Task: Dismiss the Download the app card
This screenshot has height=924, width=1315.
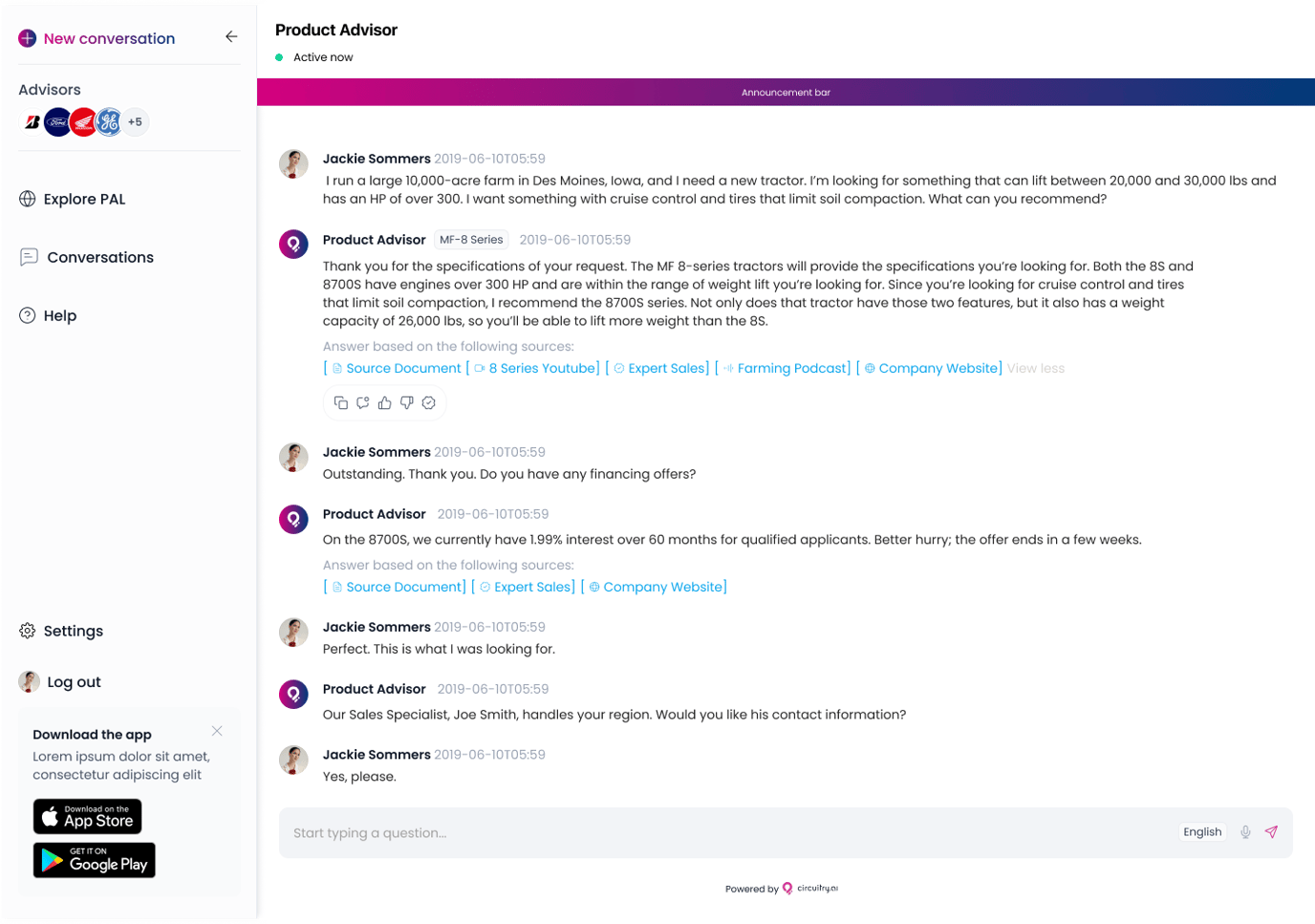Action: click(217, 731)
